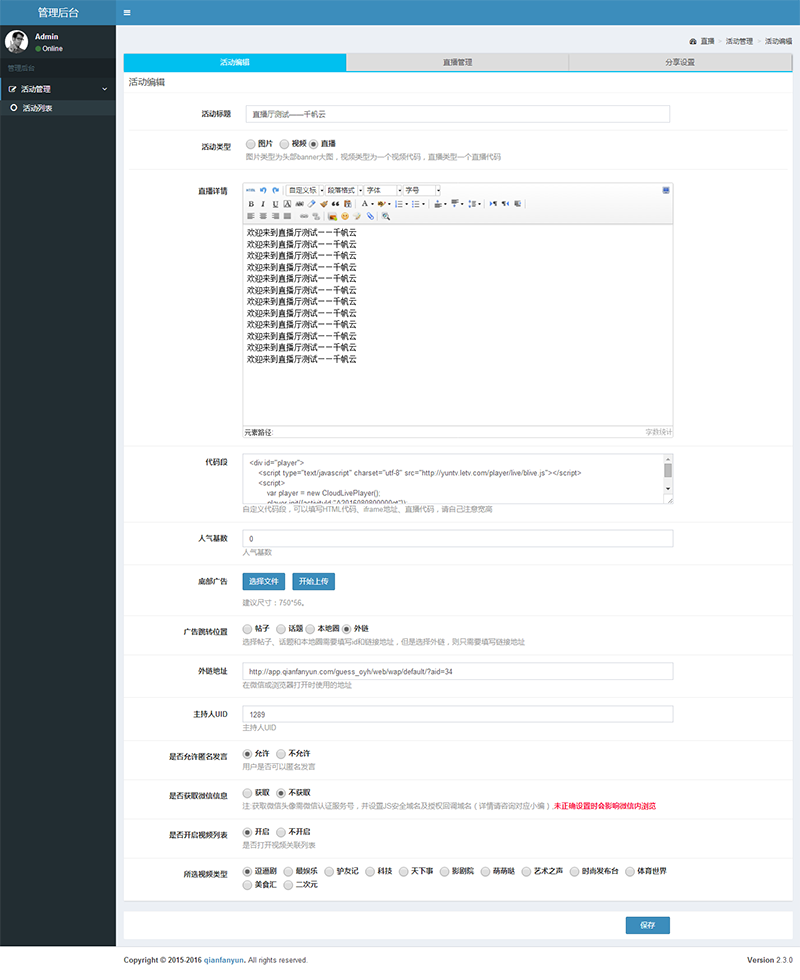This screenshot has width=800, height=980.
Task: Click the undo icon in editor toolbar
Action: click(x=263, y=191)
